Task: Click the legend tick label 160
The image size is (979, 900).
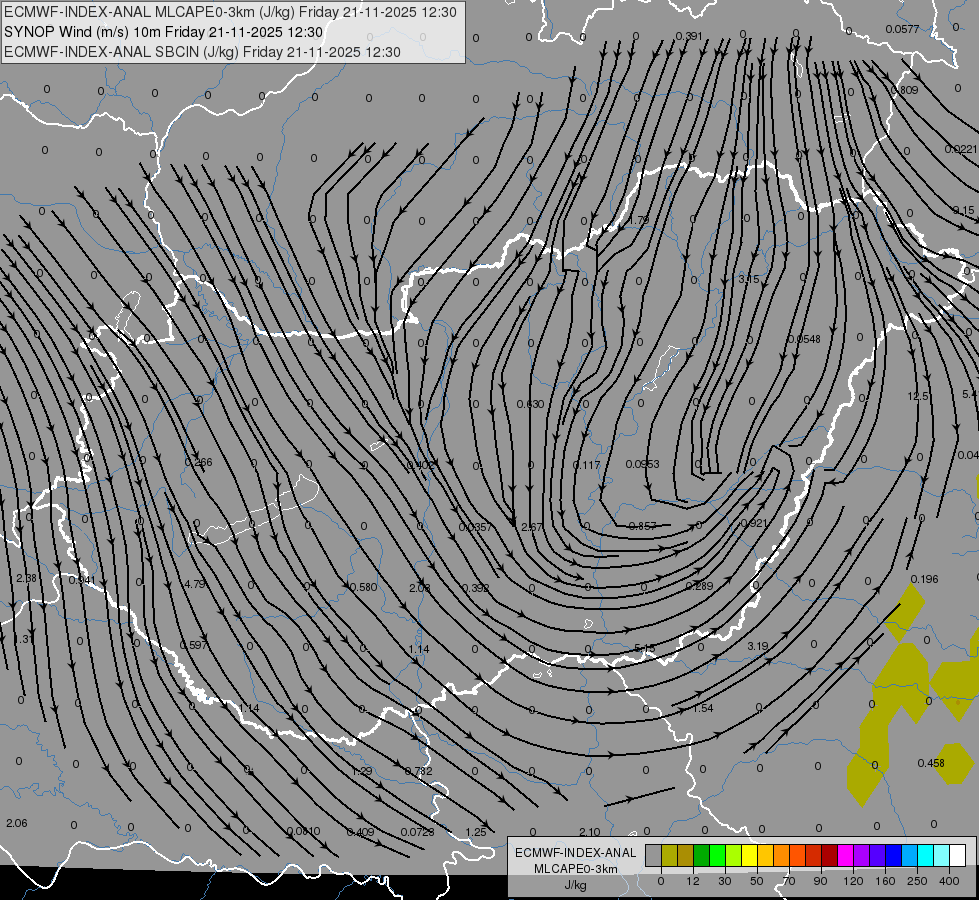Action: (x=885, y=881)
